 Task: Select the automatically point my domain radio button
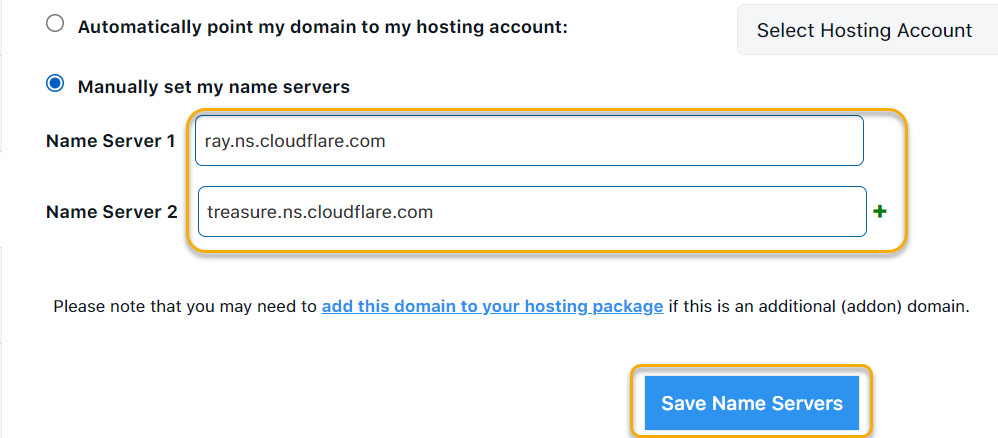[55, 25]
